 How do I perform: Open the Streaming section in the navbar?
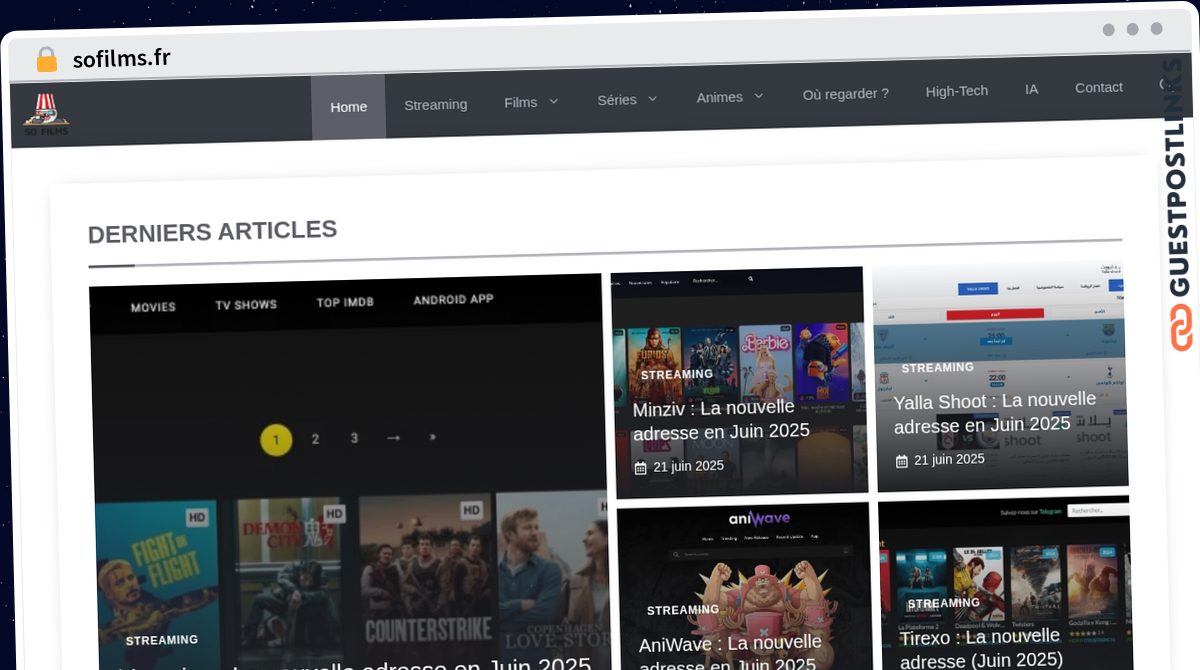[435, 104]
